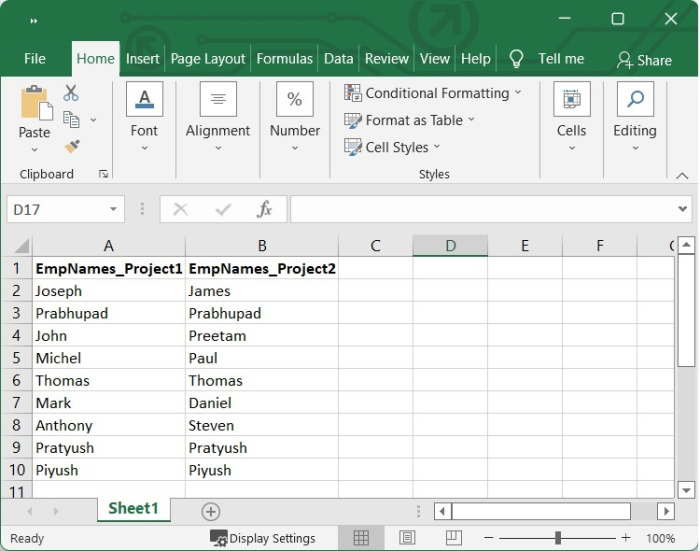The image size is (700, 551).
Task: Open the Alignment group icon
Action: 218,99
